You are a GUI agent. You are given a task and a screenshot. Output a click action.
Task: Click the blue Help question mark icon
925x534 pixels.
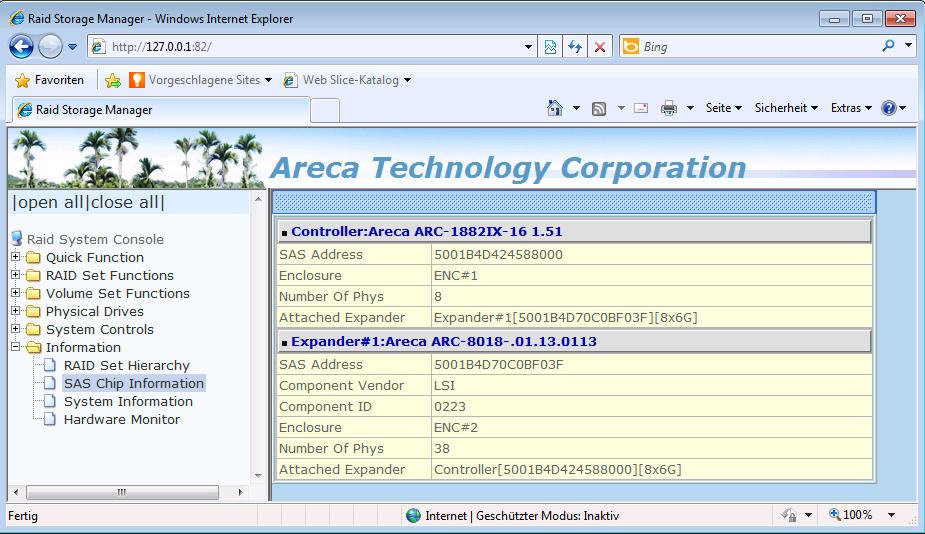pos(888,108)
